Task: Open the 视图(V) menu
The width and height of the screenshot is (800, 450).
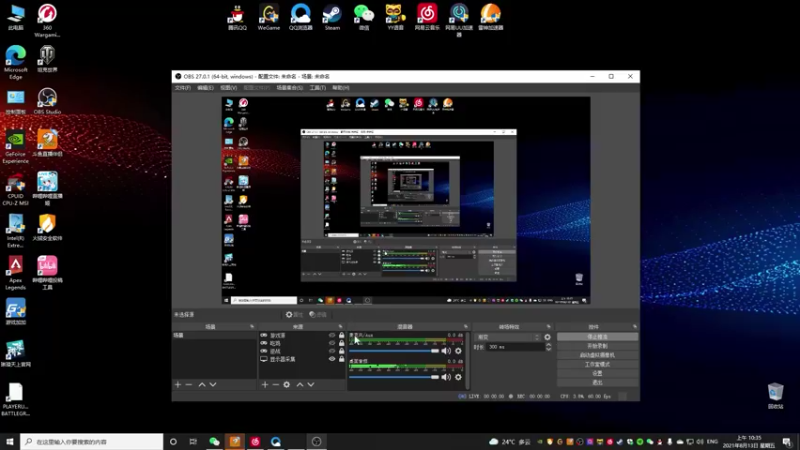Action: (x=229, y=88)
